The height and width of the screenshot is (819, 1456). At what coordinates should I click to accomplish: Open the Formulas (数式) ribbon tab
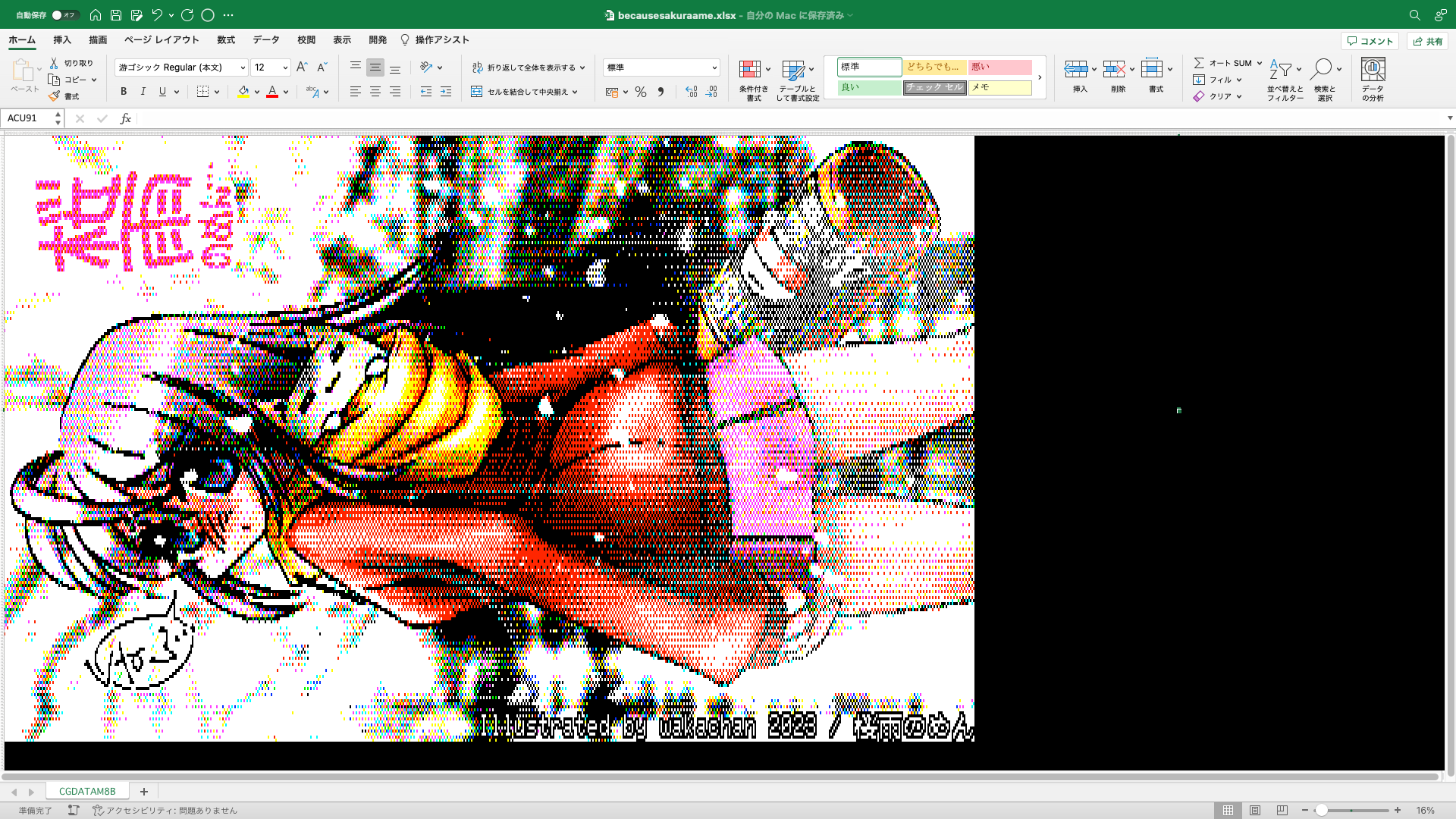click(x=226, y=39)
